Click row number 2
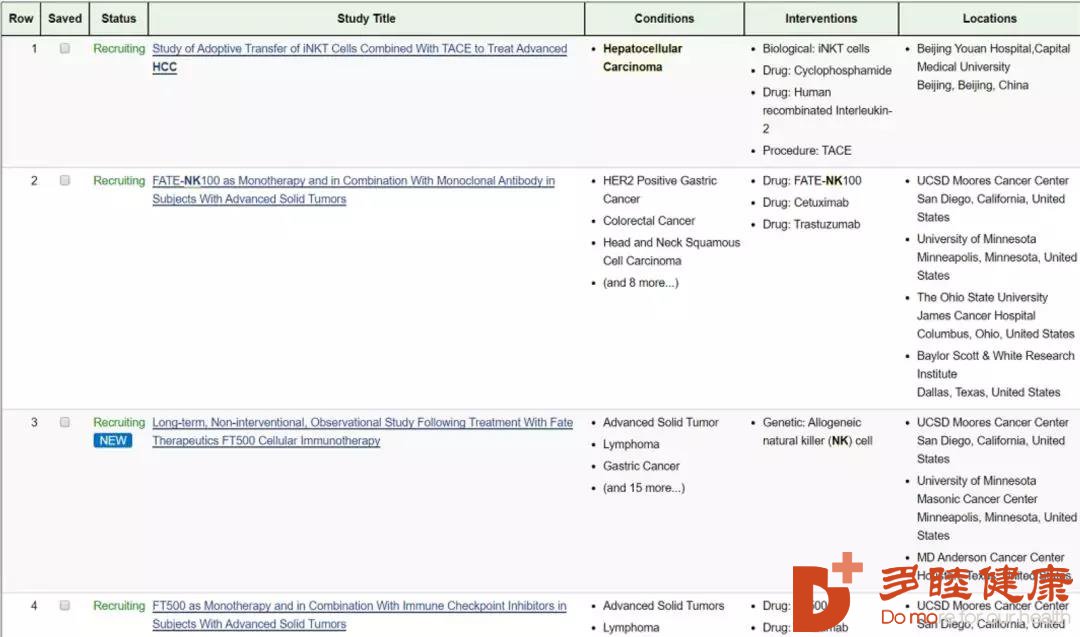Screen dimensions: 1080x637 point(34,180)
